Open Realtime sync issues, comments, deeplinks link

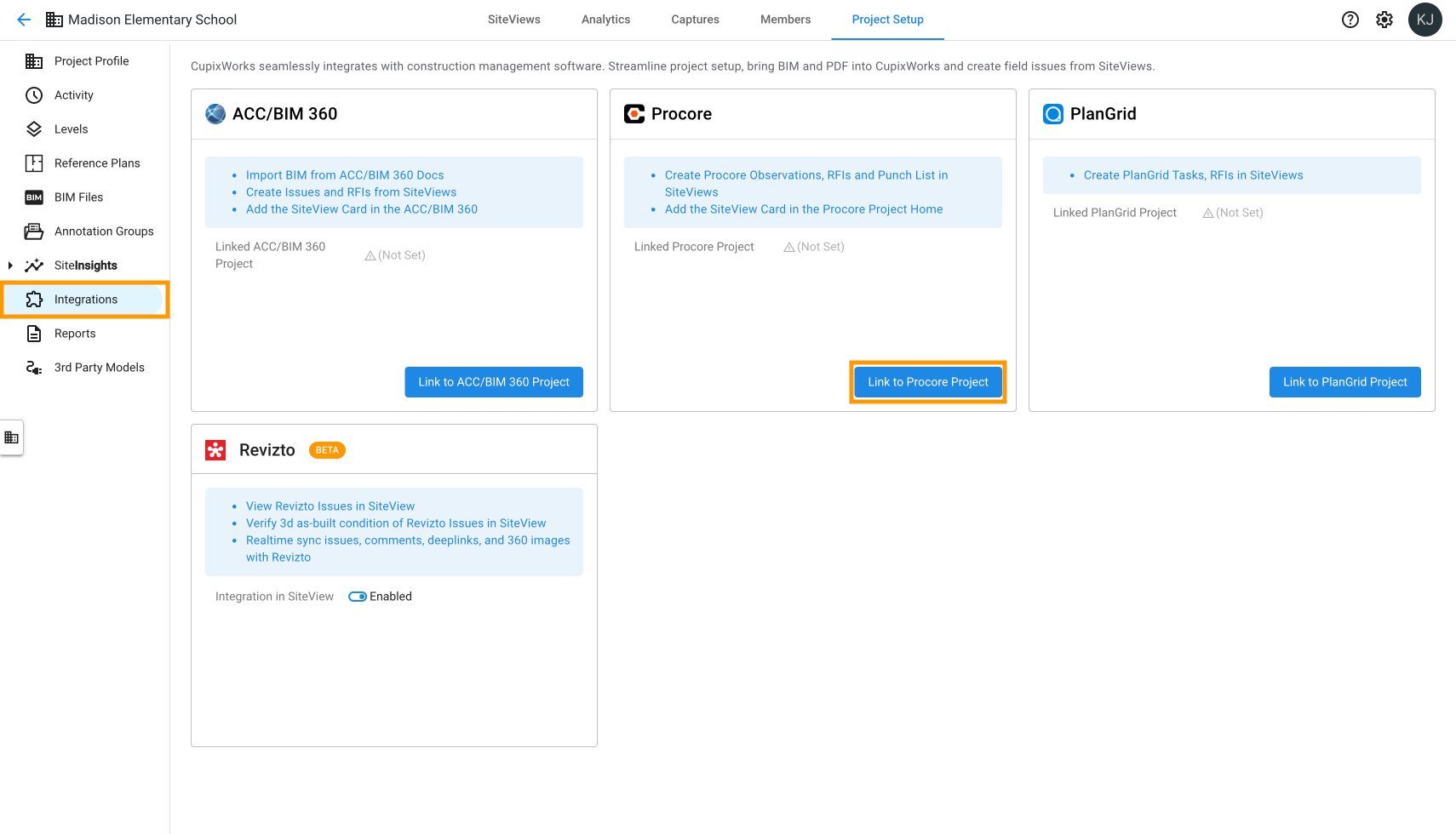[408, 549]
